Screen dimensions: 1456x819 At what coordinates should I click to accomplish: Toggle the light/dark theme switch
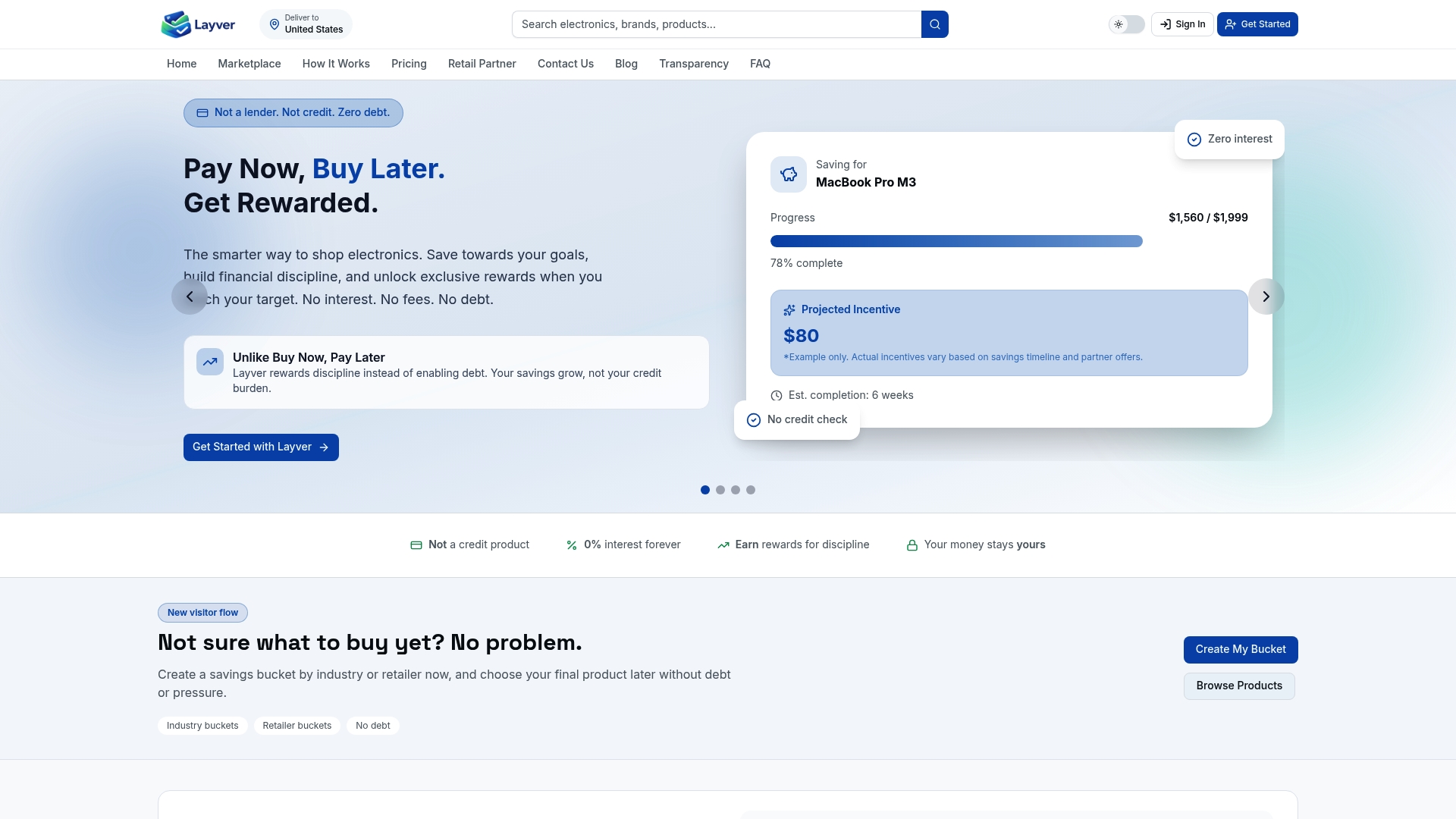coord(1127,24)
